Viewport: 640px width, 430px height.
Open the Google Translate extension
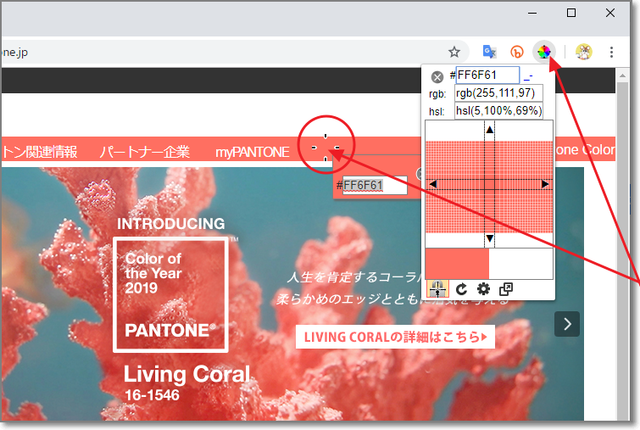click(490, 52)
